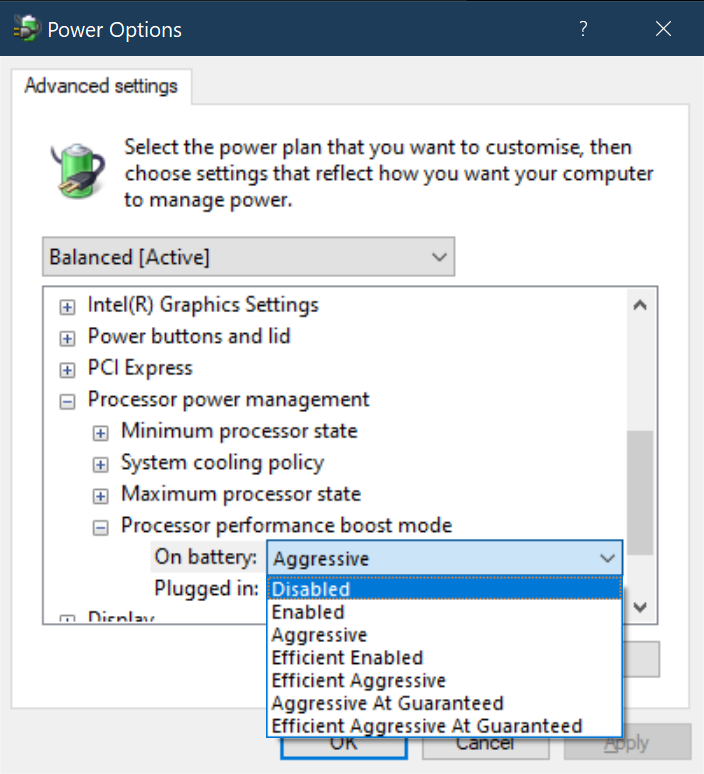Screen dimensions: 704x774
Task: Expand Maximum processor state setting
Action: 100,496
